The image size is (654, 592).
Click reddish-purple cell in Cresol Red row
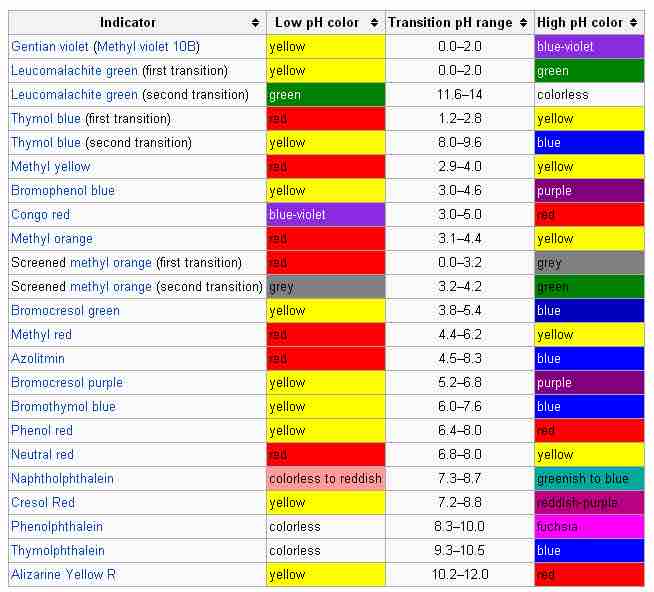point(589,503)
